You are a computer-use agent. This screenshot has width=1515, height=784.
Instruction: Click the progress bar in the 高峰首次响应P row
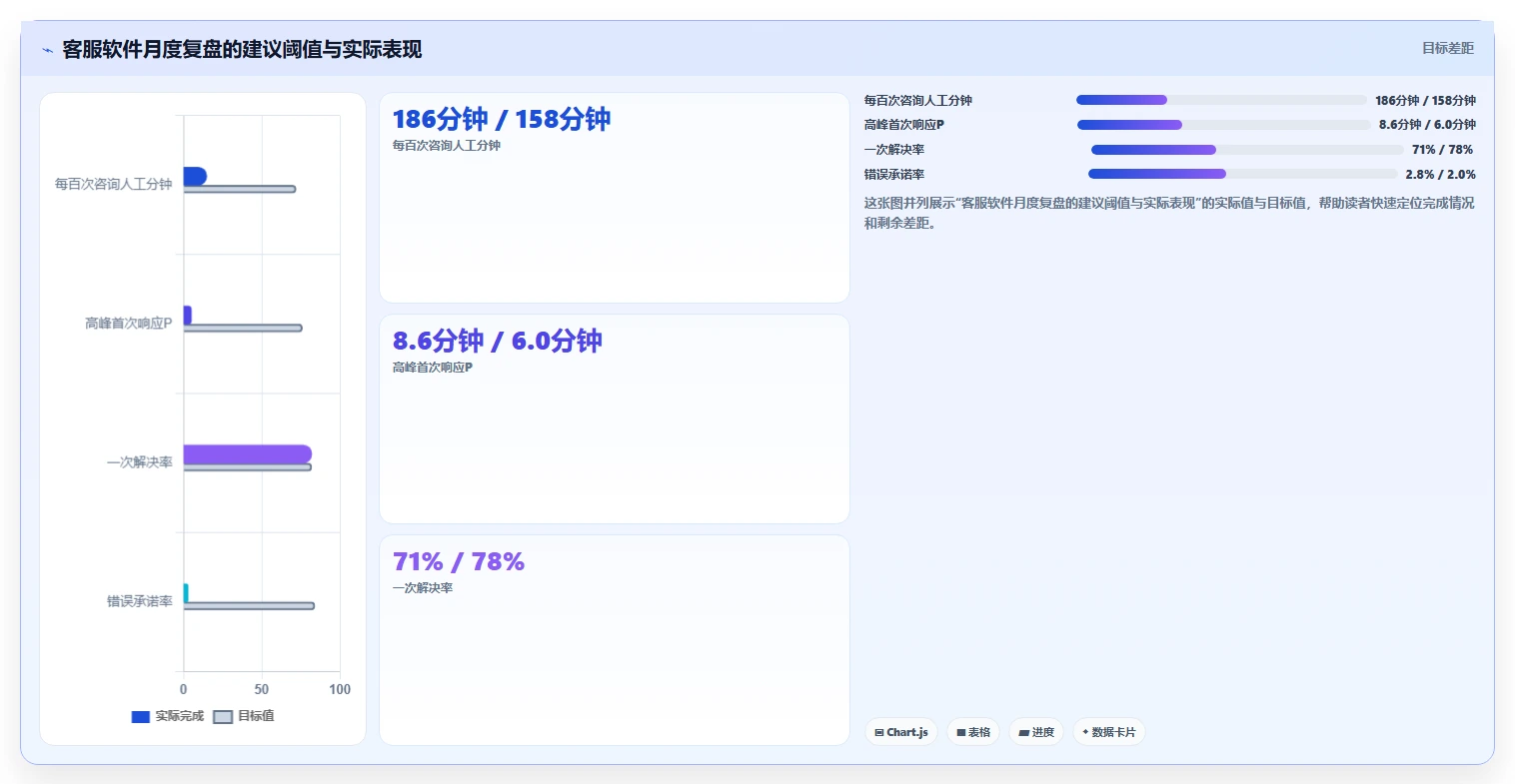pos(1224,125)
